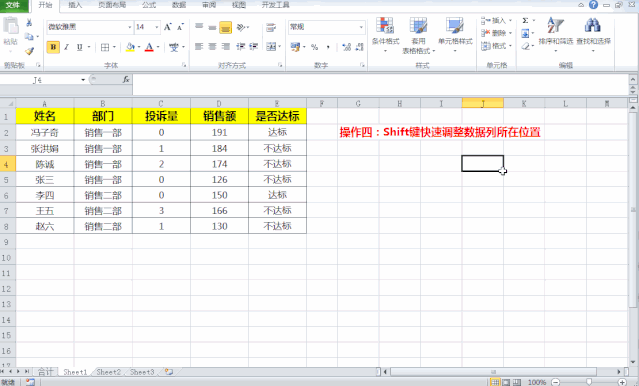
Task: Click the zoom slider handle
Action: click(x=589, y=382)
